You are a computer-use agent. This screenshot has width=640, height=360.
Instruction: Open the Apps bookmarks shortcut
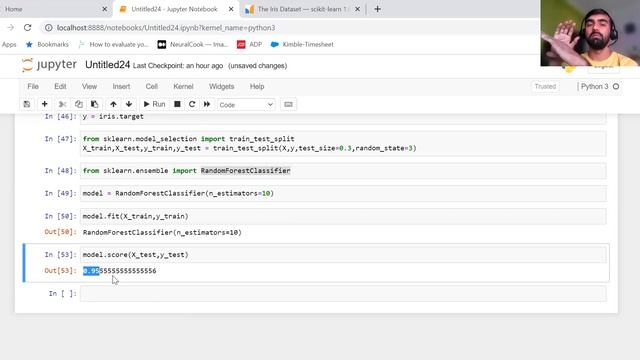click(x=9, y=44)
